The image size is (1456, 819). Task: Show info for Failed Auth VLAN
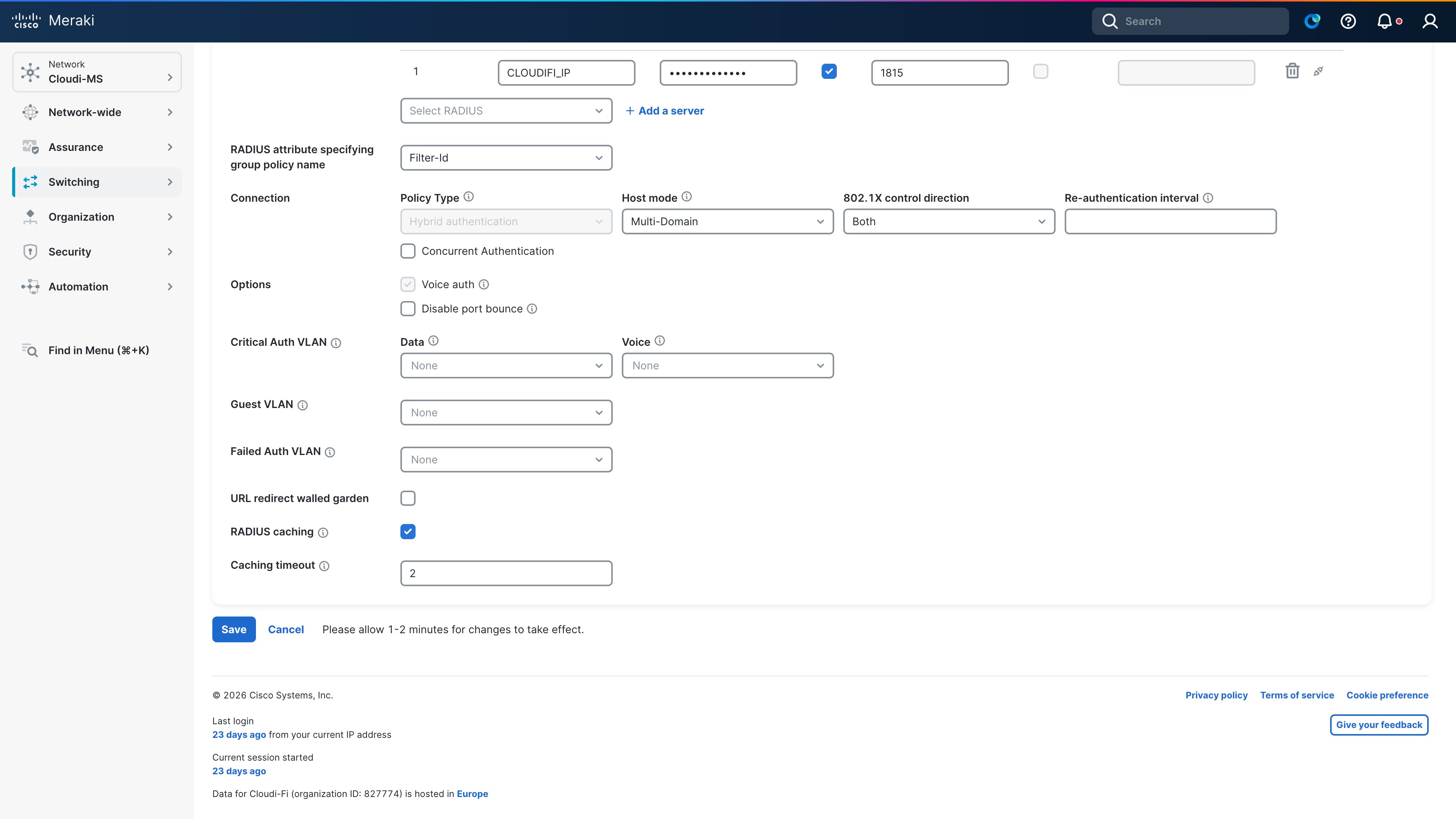(330, 452)
